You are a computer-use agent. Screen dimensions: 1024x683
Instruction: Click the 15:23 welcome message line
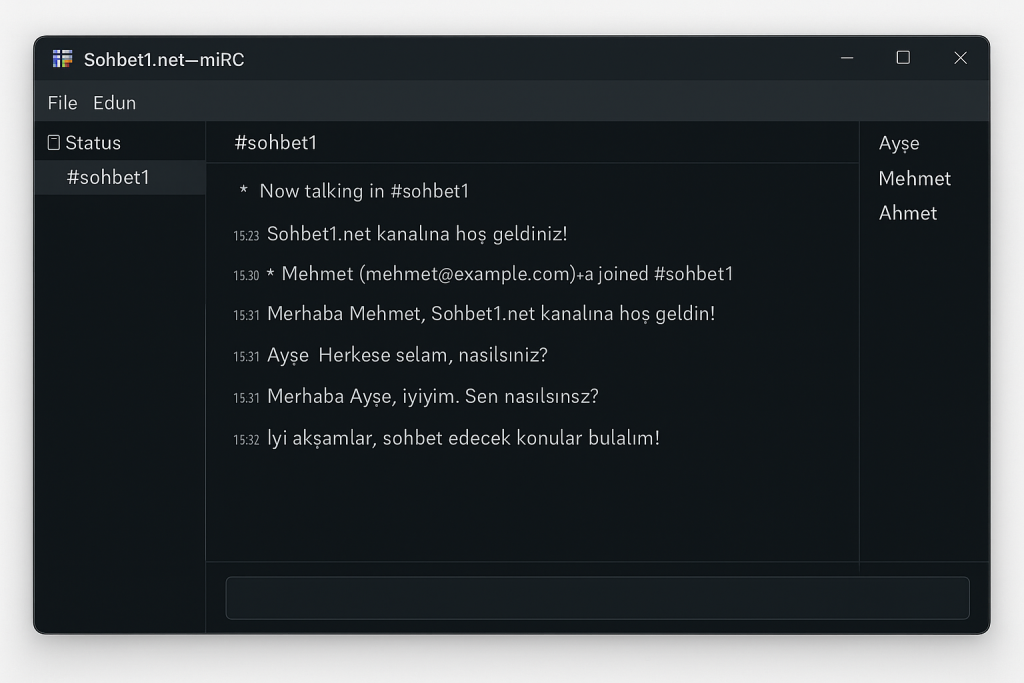(x=400, y=234)
